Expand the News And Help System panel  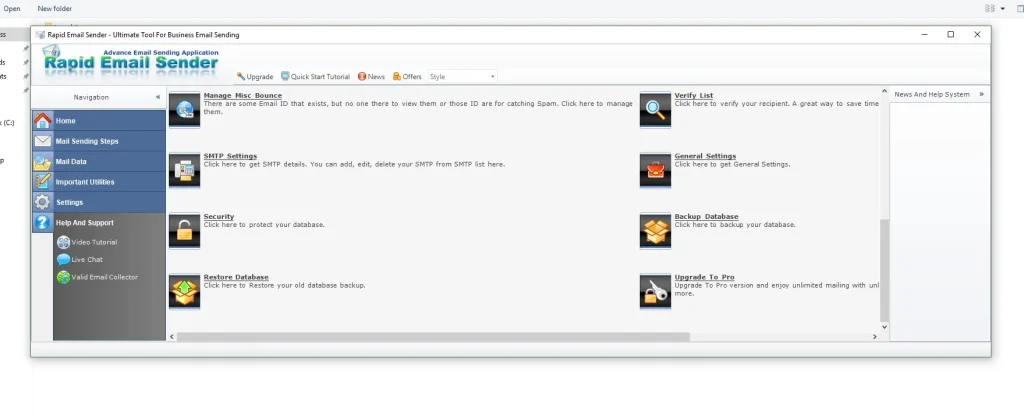click(x=981, y=94)
